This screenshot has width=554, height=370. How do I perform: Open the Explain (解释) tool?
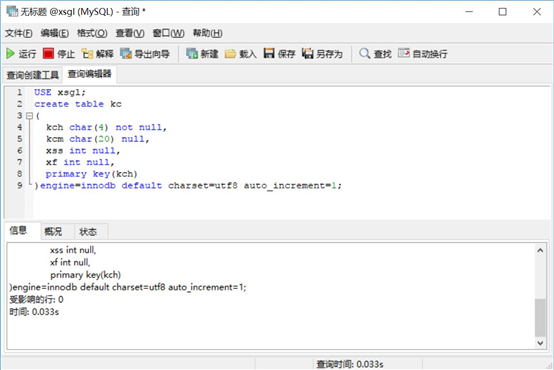[x=98, y=54]
